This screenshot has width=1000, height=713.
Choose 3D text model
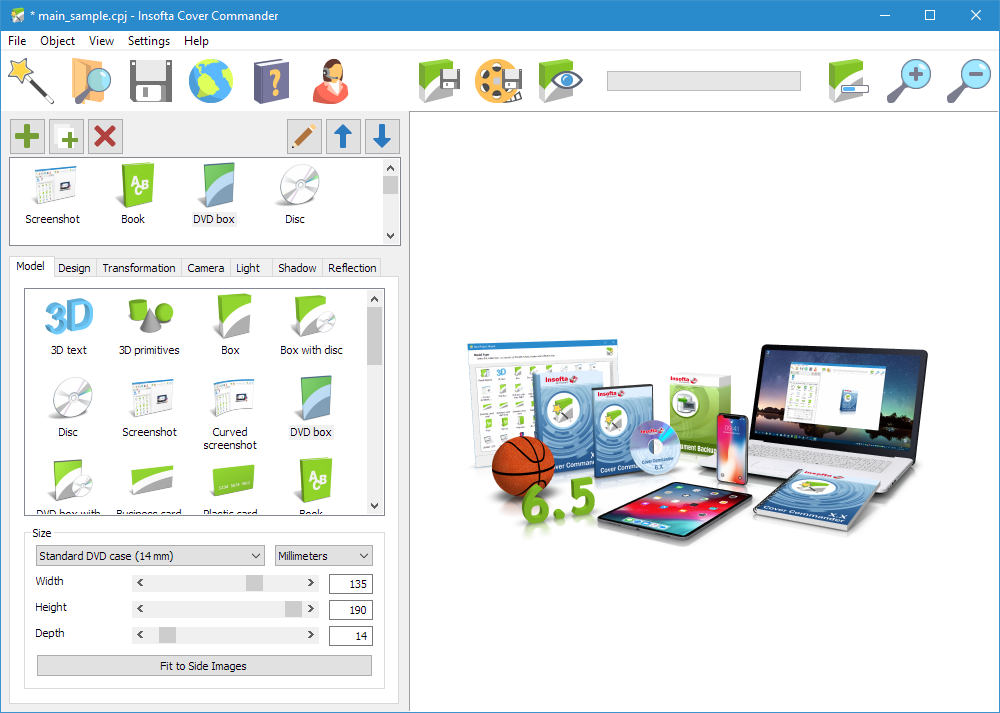tap(69, 325)
